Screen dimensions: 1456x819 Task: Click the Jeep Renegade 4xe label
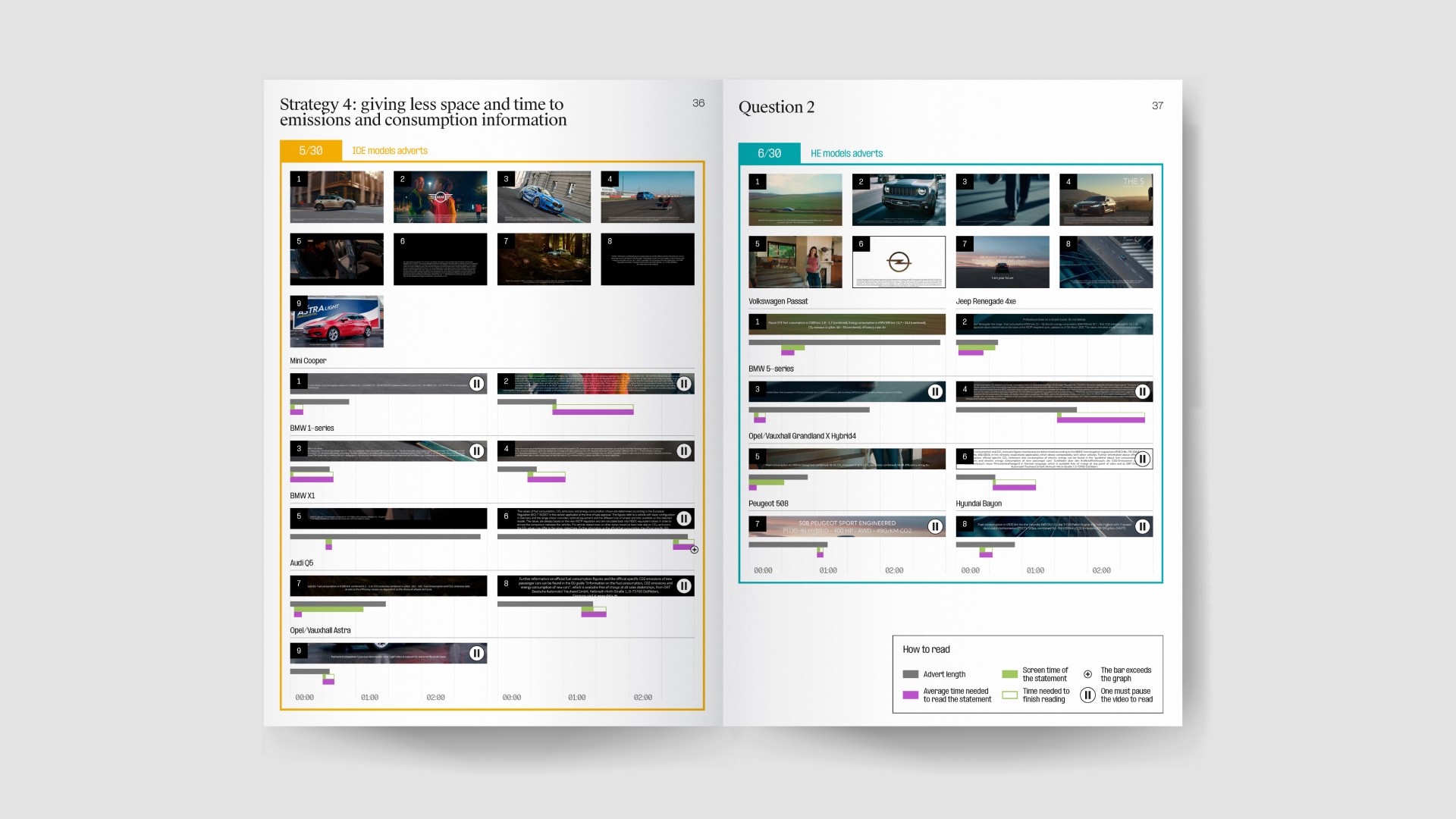986,302
